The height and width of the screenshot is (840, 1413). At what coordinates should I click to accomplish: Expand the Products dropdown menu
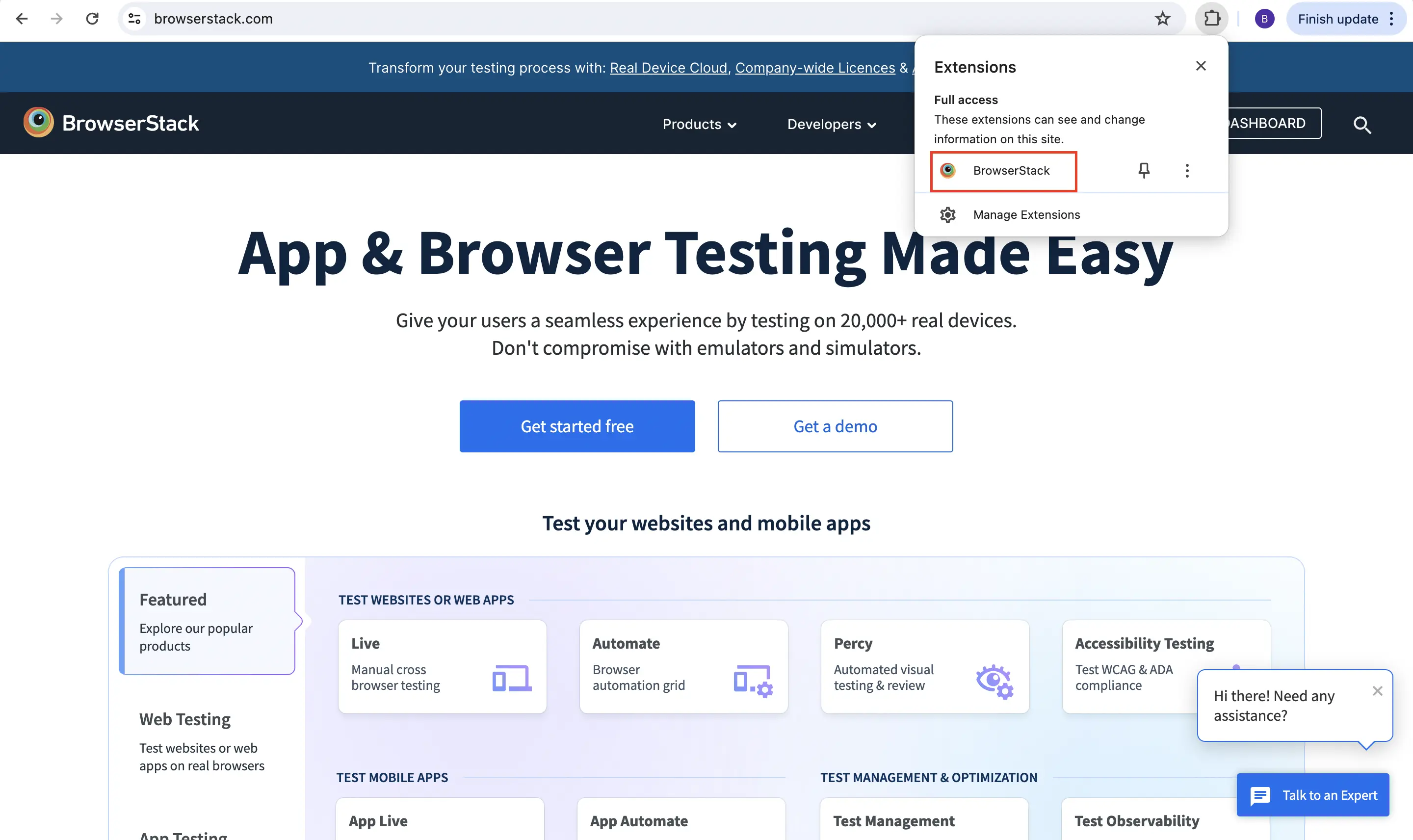[x=699, y=124]
